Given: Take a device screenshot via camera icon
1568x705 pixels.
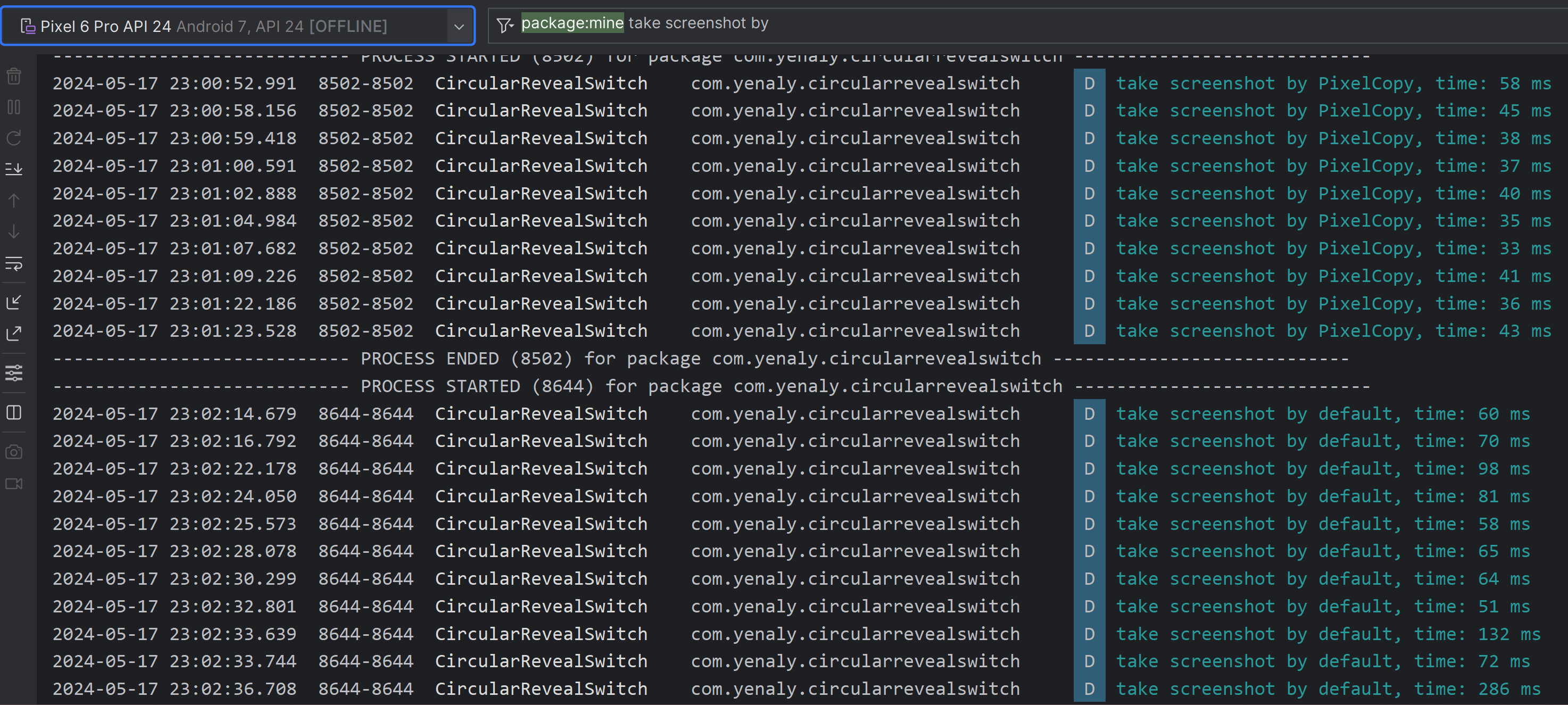Looking at the screenshot, I should (x=14, y=452).
